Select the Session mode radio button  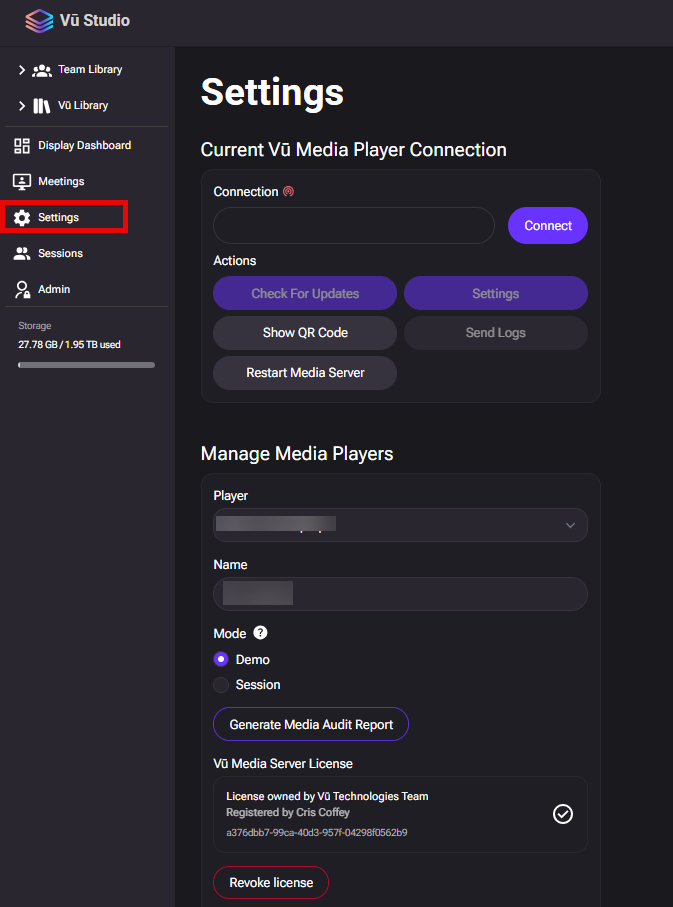(x=221, y=685)
